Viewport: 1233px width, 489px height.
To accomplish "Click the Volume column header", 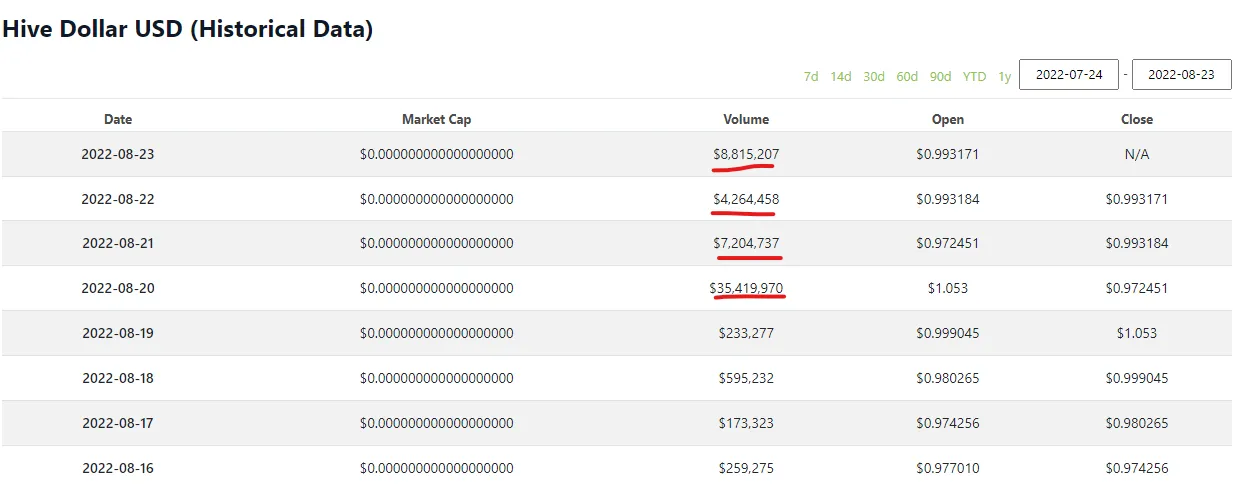I will 746,119.
